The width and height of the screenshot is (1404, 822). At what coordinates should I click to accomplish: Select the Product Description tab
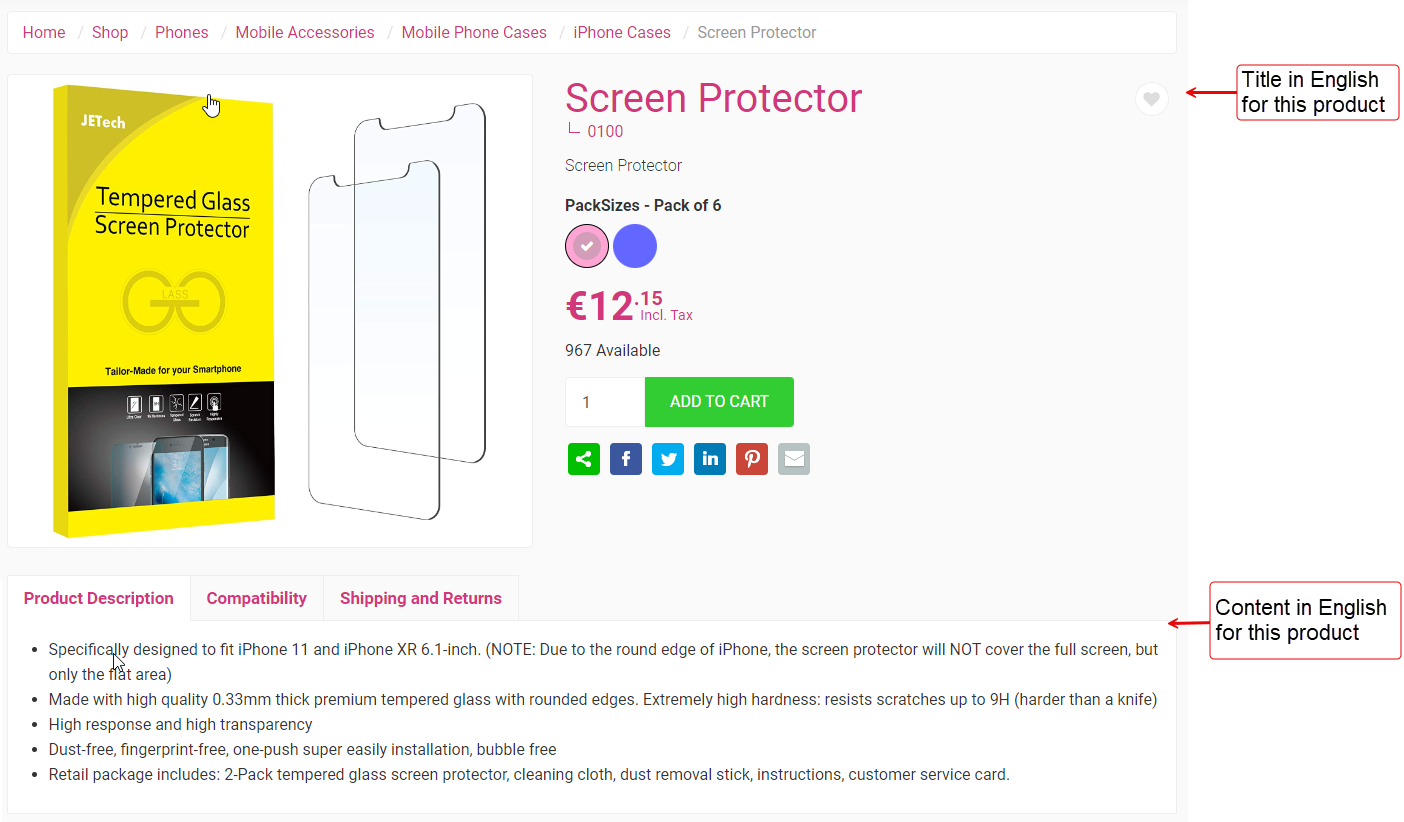pos(99,598)
